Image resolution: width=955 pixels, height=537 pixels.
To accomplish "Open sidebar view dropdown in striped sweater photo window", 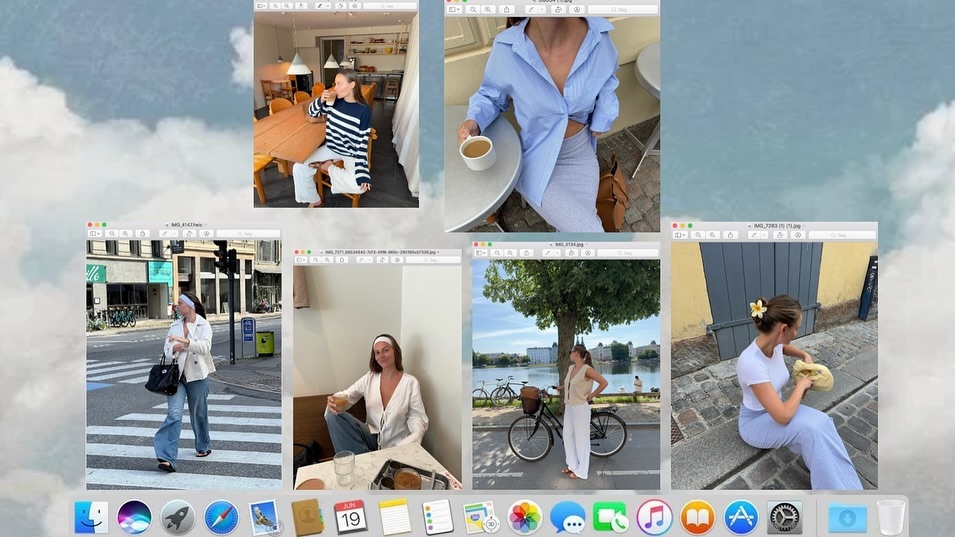I will click(x=261, y=5).
